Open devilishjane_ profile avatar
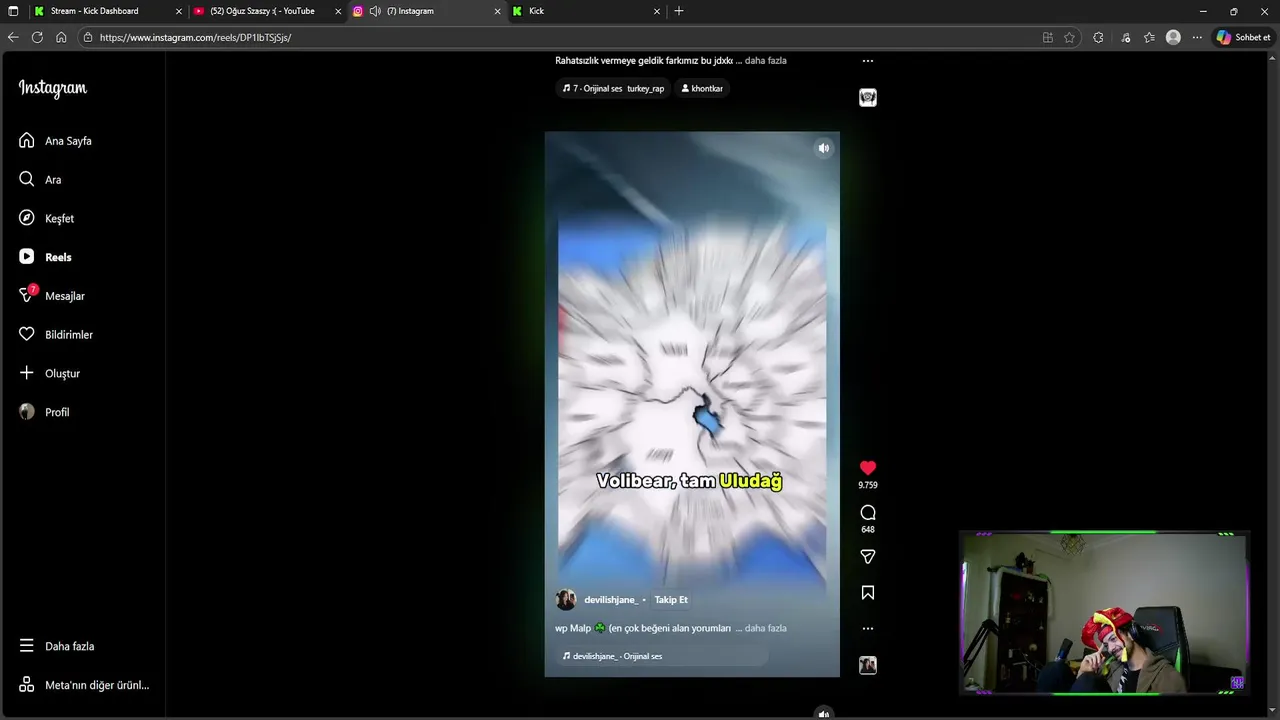Image resolution: width=1280 pixels, height=720 pixels. click(566, 600)
